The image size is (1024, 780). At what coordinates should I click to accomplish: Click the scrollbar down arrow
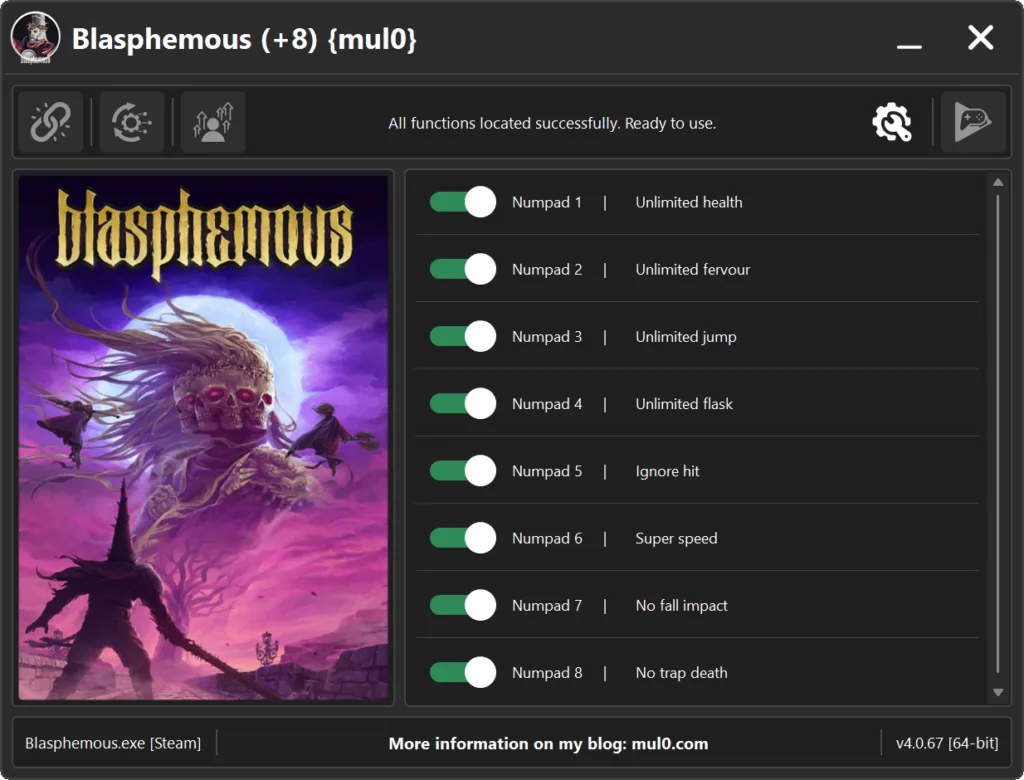[x=998, y=692]
